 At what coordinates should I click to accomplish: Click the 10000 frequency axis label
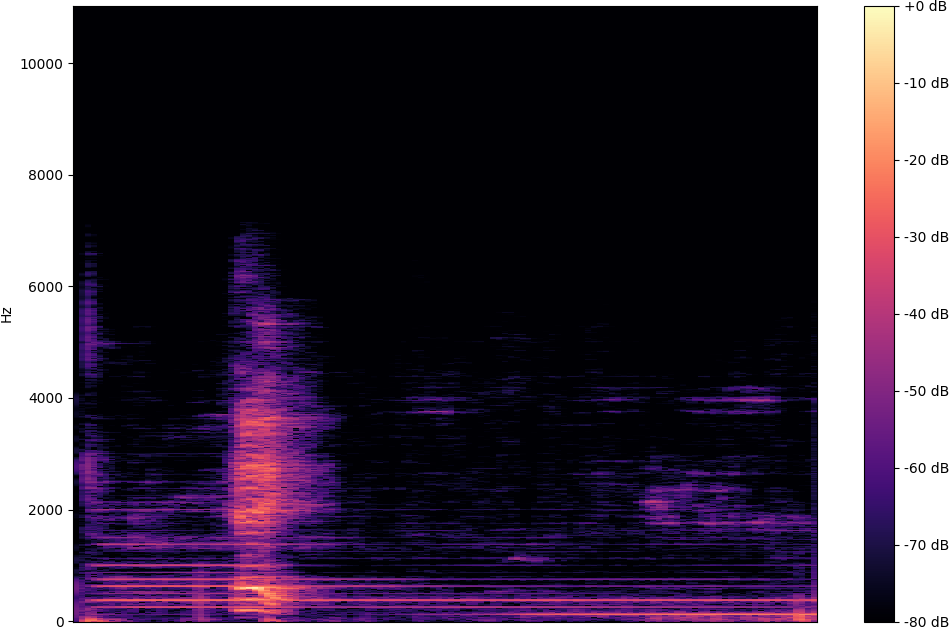coord(41,64)
